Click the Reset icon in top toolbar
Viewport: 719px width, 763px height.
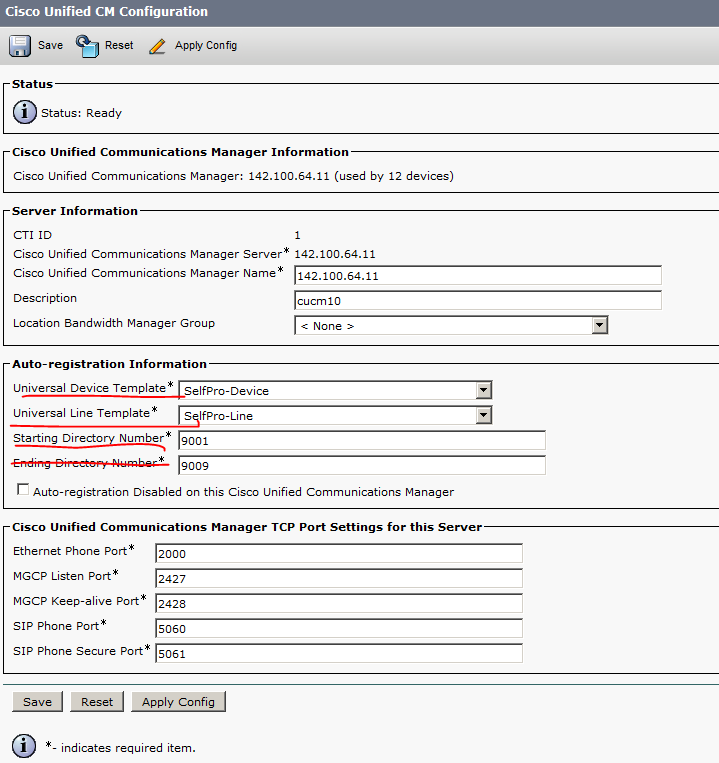point(88,46)
